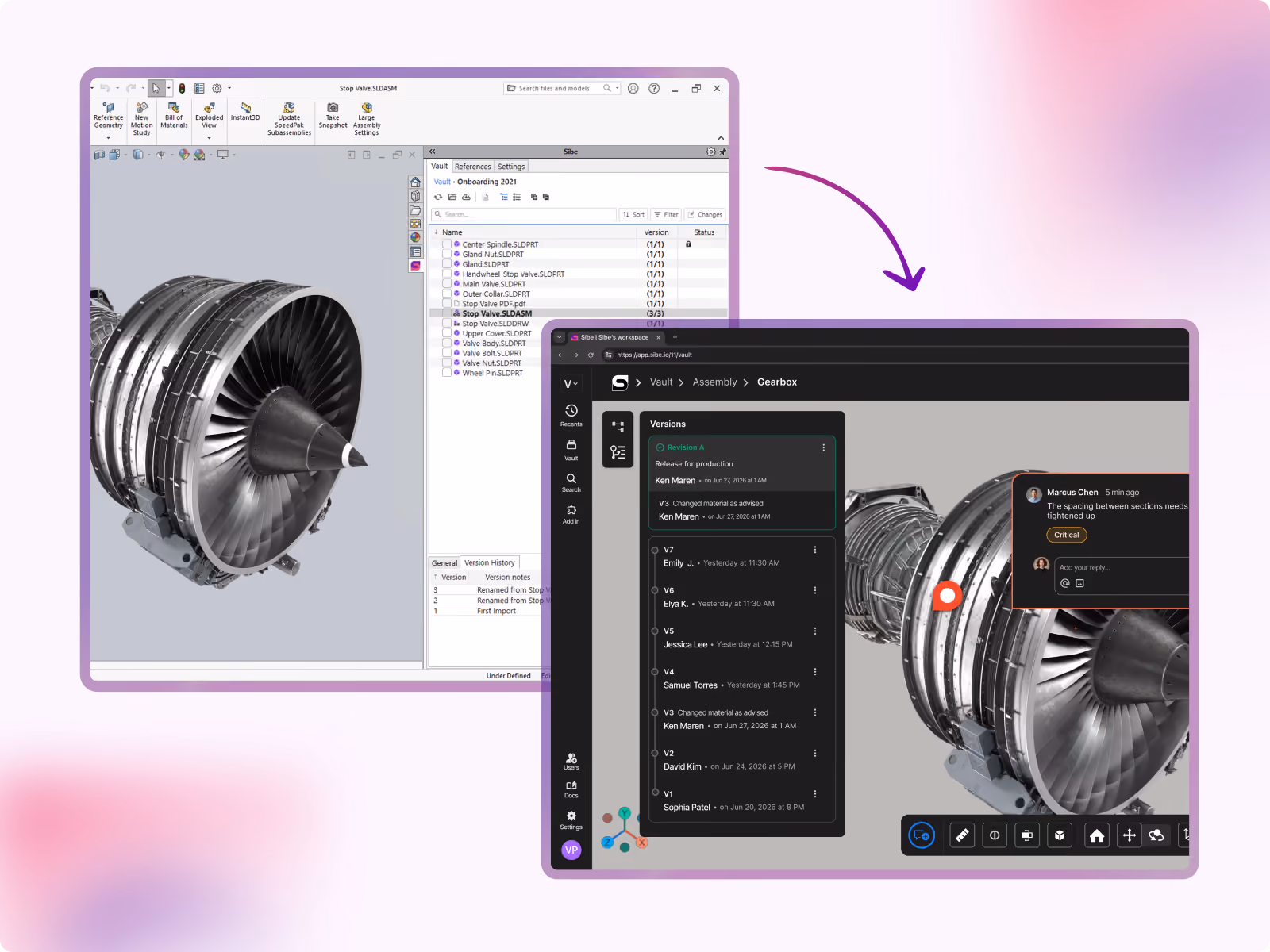Image resolution: width=1270 pixels, height=952 pixels.
Task: Collapse the Sibe task pane chevrons
Action: (433, 152)
